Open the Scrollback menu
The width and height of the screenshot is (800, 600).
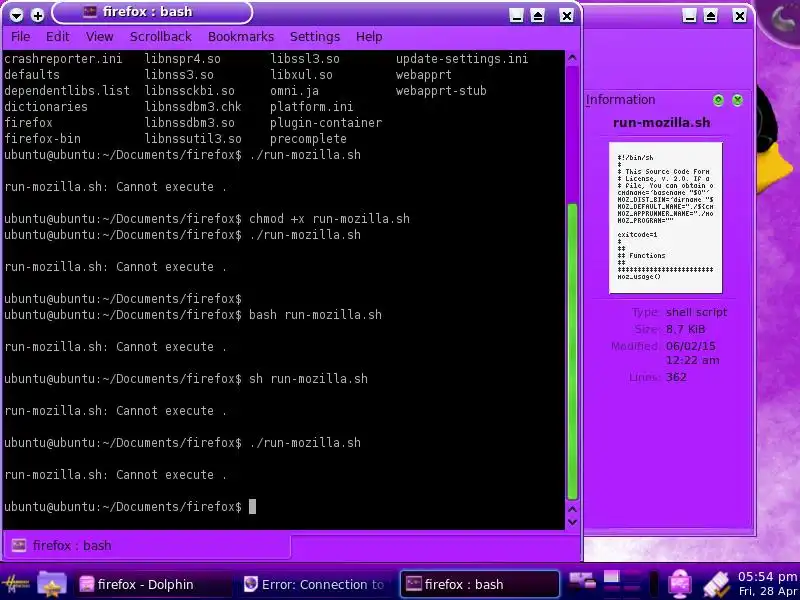pyautogui.click(x=161, y=37)
